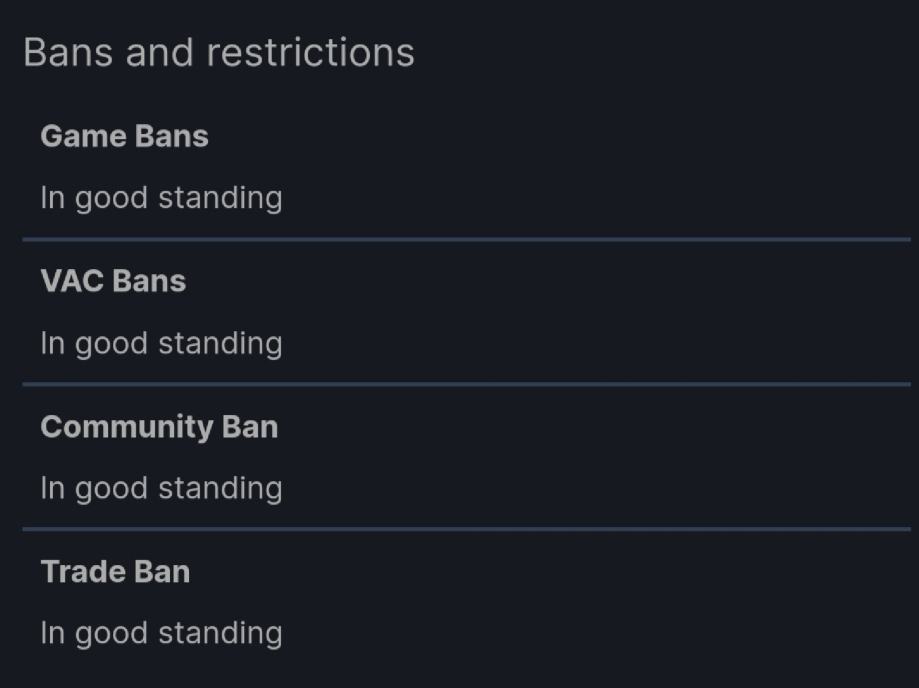Click divider line below Game Bans status
The height and width of the screenshot is (688, 919).
[466, 239]
